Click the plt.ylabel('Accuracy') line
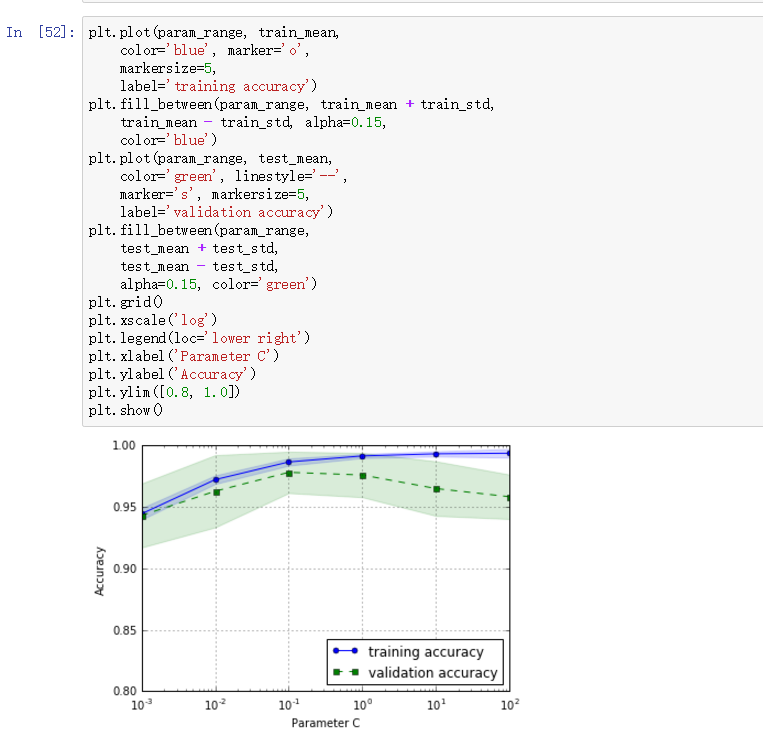The height and width of the screenshot is (738, 763). (x=172, y=375)
